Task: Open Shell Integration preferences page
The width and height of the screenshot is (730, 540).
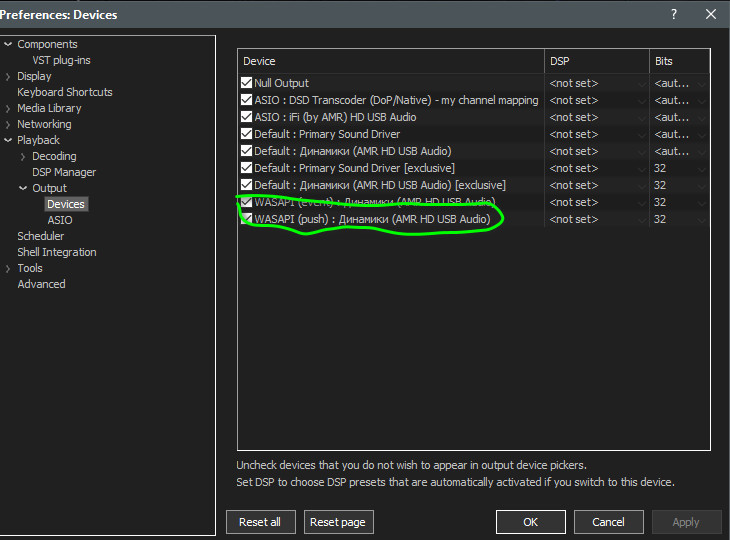Action: pos(57,252)
